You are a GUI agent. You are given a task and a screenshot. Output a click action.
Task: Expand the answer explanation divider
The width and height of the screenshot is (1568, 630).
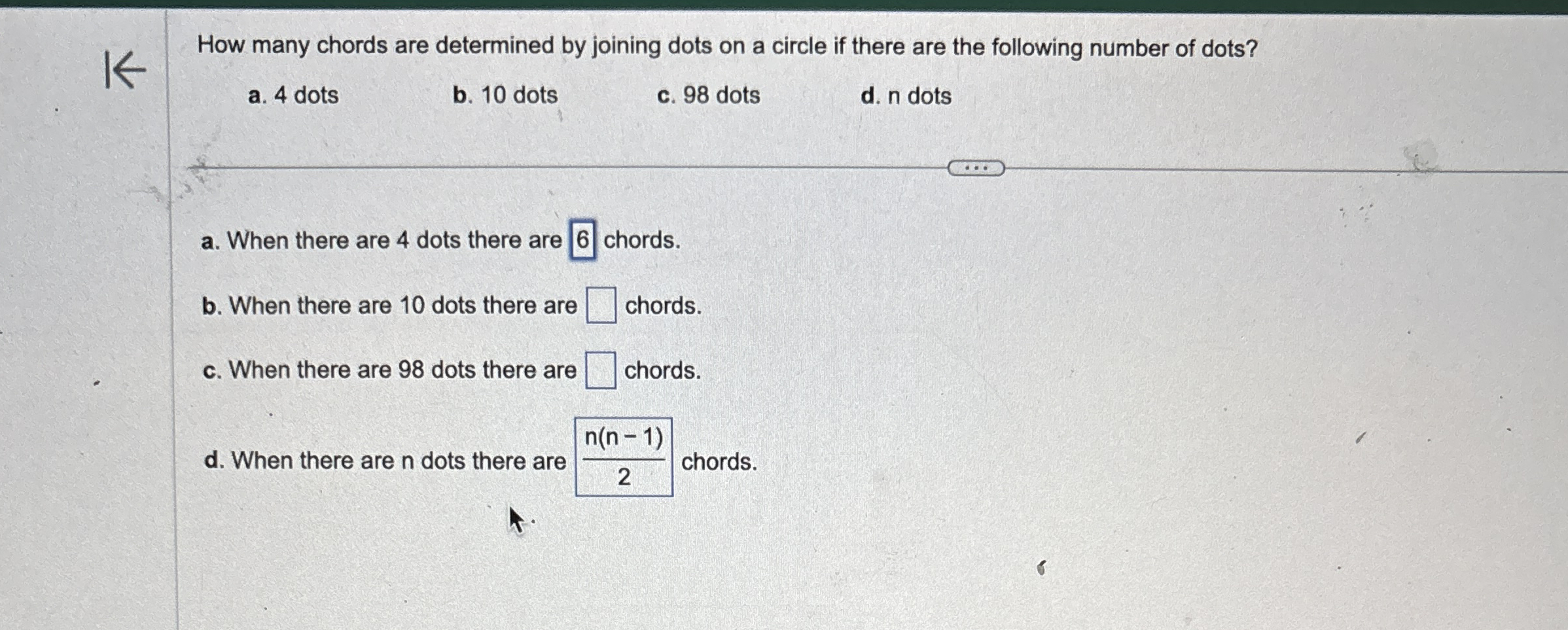click(976, 168)
